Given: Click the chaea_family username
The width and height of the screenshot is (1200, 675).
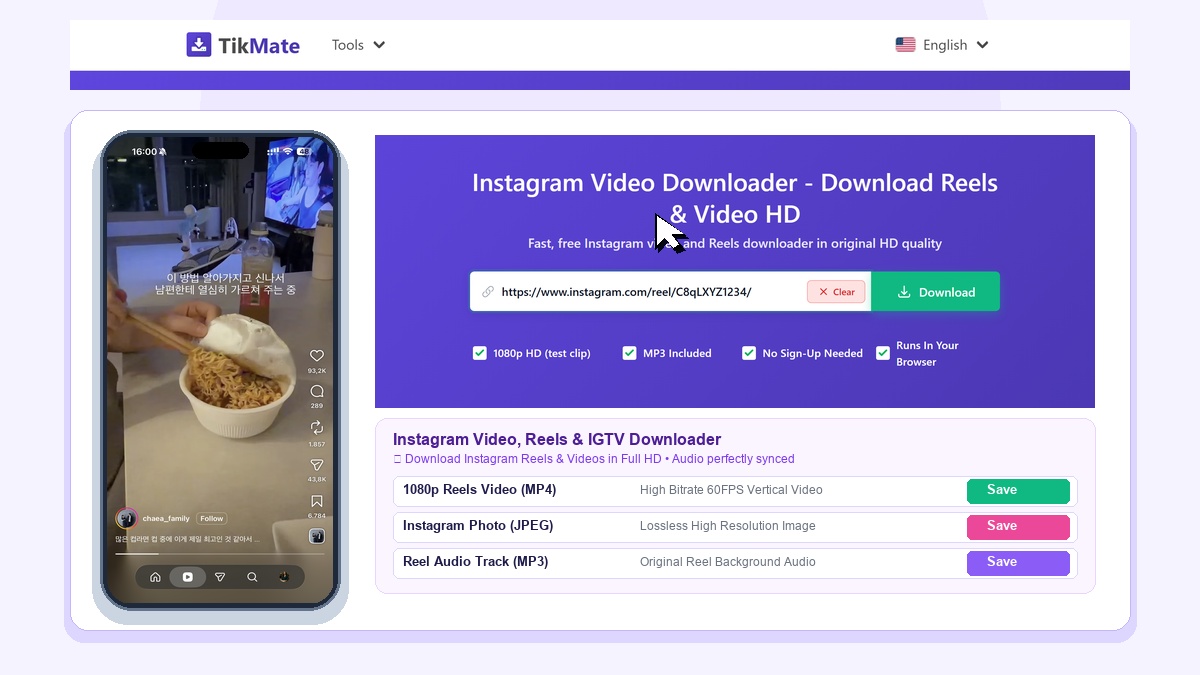Looking at the screenshot, I should (166, 519).
